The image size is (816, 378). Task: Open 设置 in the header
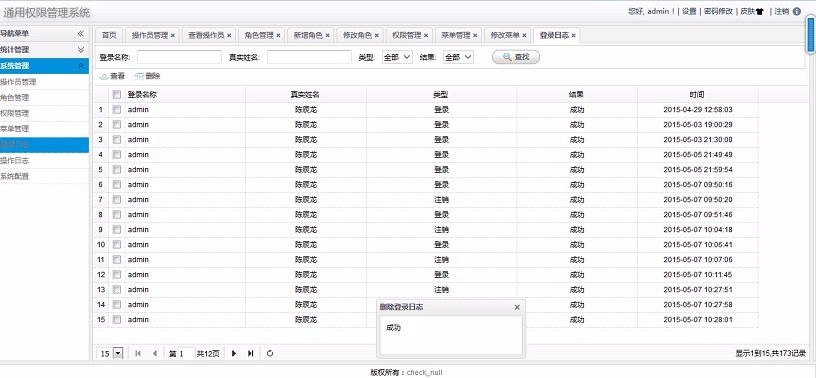(689, 11)
